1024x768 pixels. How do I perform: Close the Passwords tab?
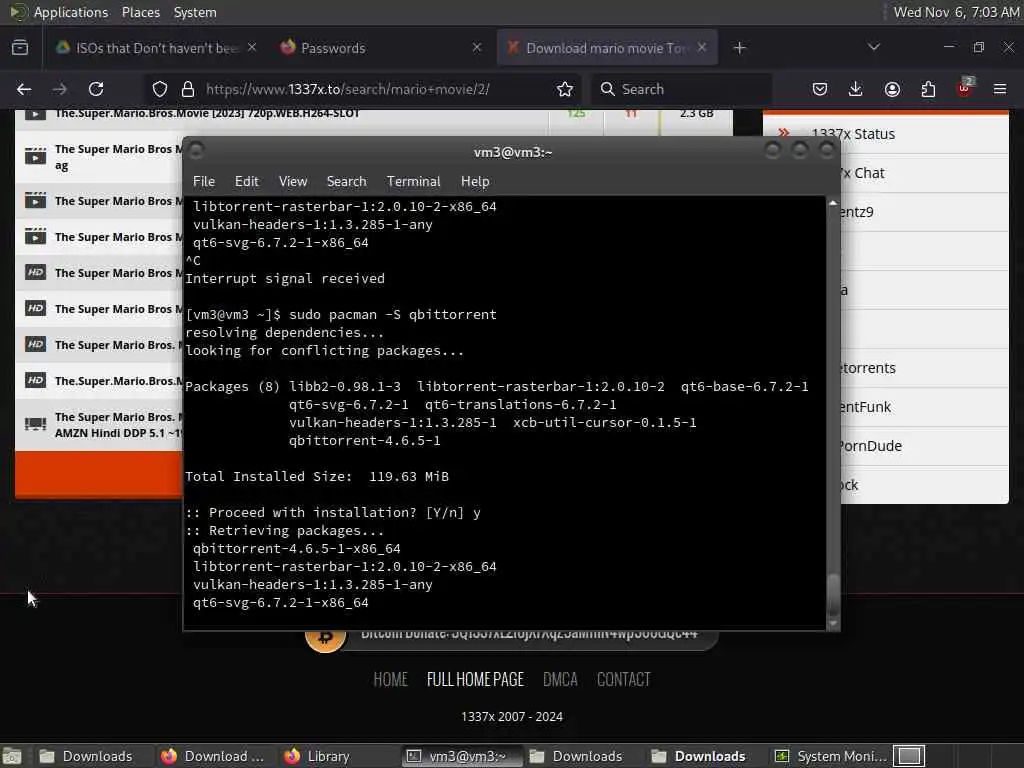tap(477, 47)
